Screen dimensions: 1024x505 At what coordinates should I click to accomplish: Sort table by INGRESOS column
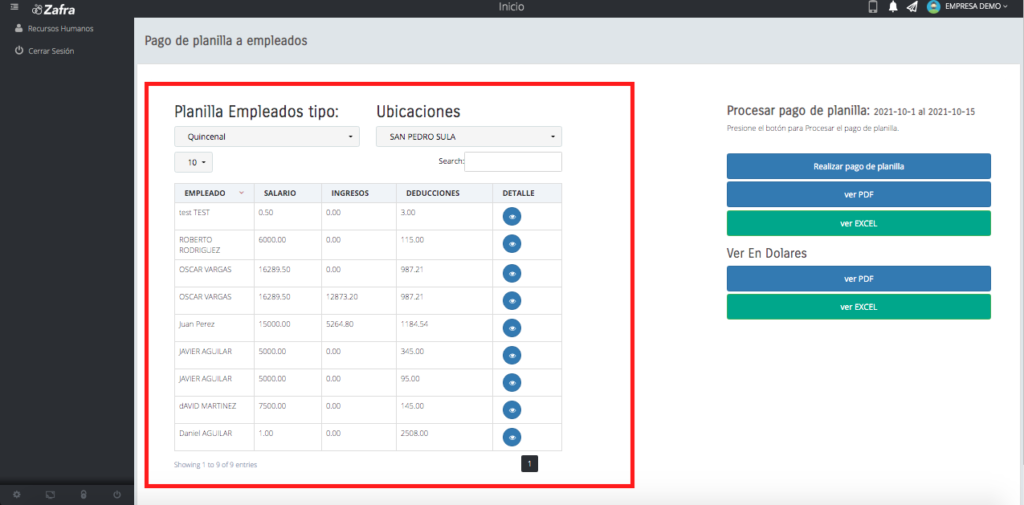tap(359, 193)
